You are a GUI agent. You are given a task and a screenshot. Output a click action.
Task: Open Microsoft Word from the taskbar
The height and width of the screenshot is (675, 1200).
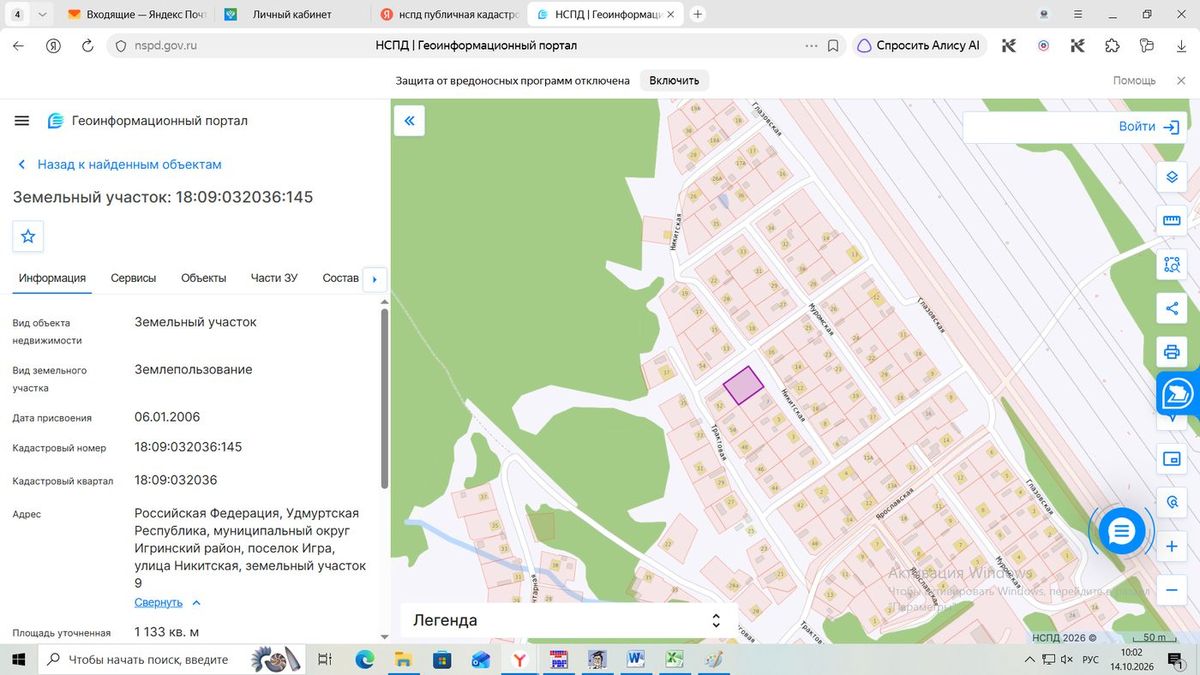(635, 659)
